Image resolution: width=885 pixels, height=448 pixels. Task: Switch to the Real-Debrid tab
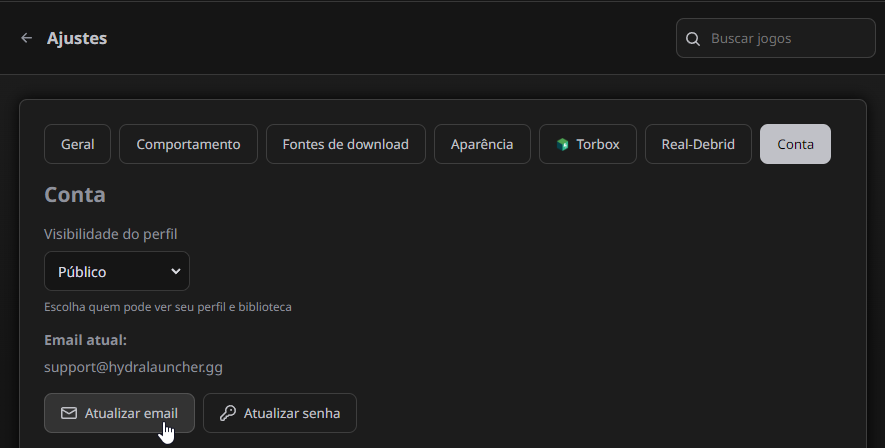pos(698,144)
